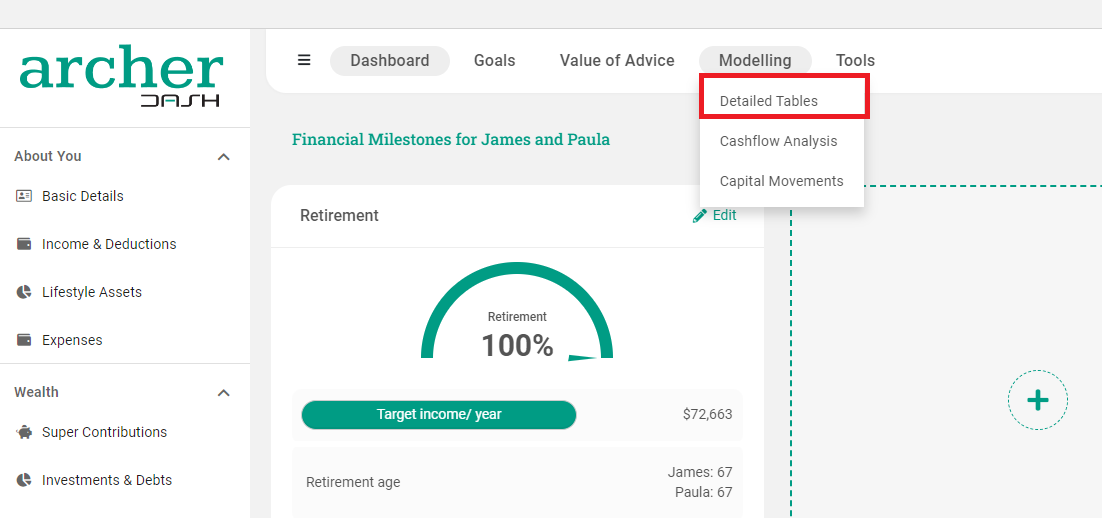Click the pencil icon next to Edit
This screenshot has width=1102, height=518.
(700, 215)
